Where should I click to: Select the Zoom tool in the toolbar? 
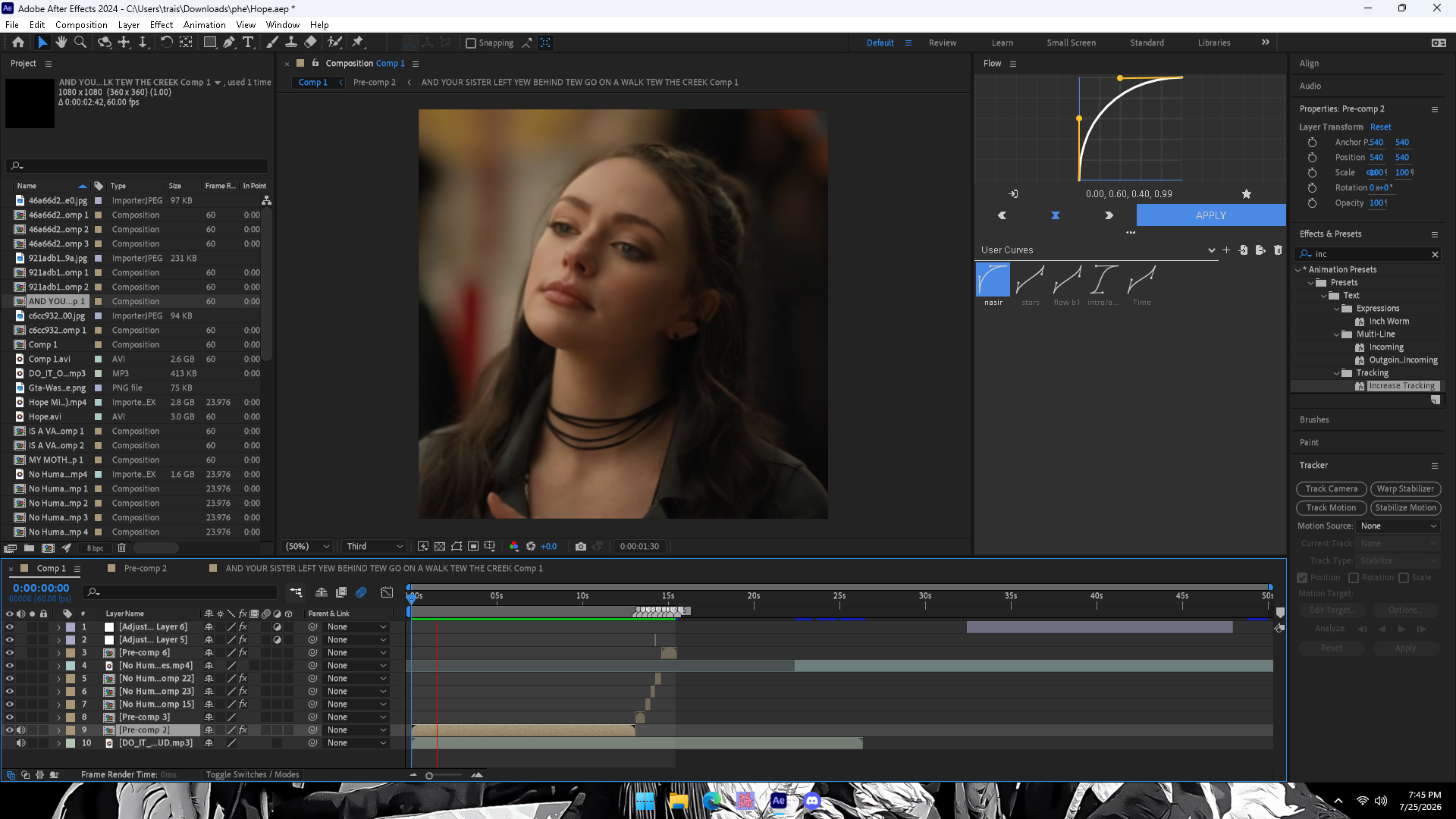80,42
